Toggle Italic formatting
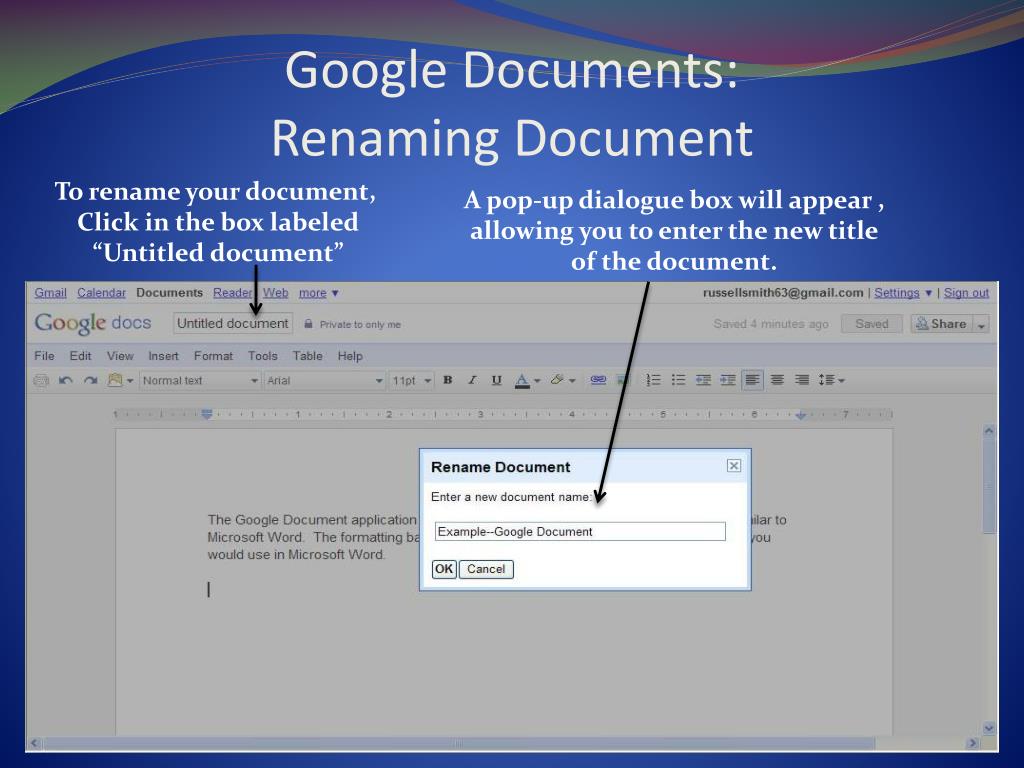Image resolution: width=1024 pixels, height=768 pixels. click(472, 380)
